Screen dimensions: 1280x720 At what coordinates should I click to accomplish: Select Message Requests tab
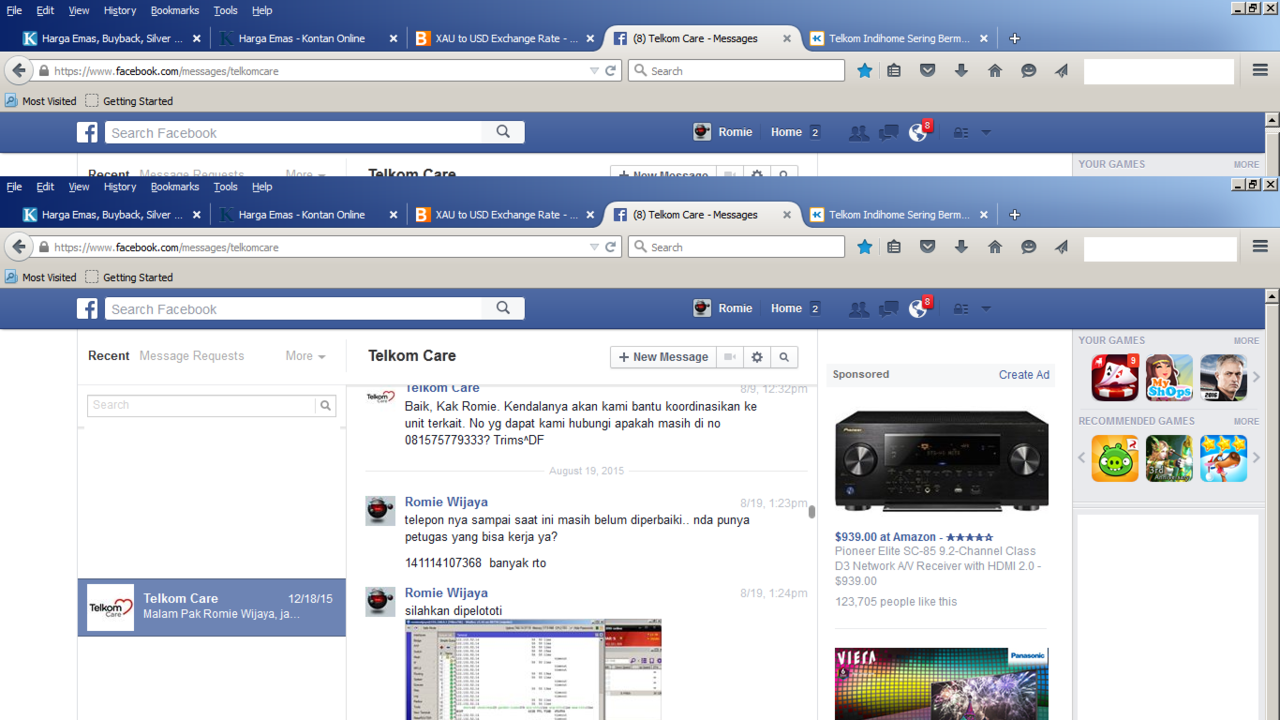[x=192, y=356]
